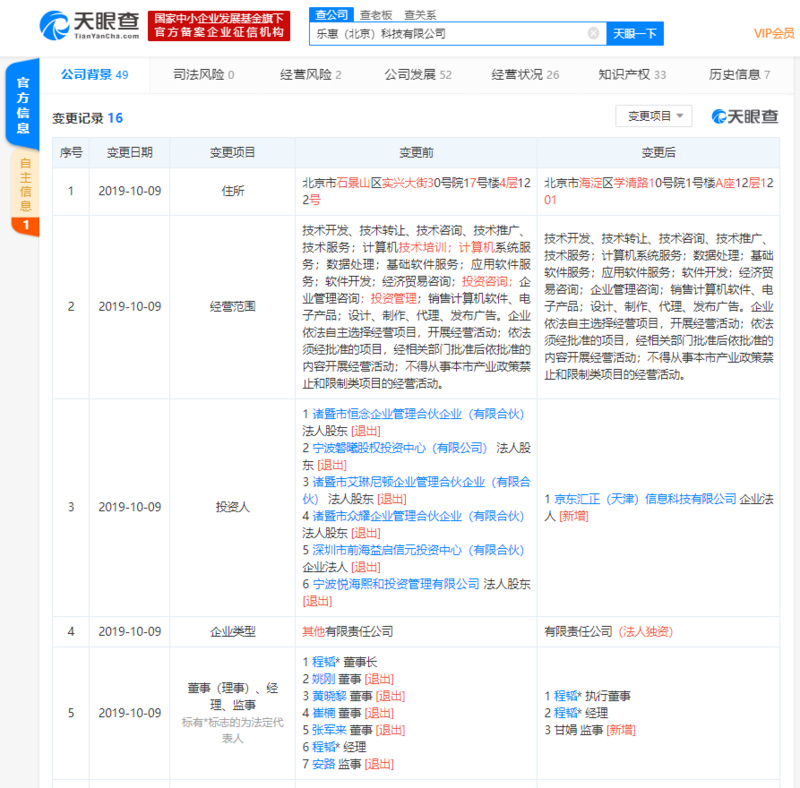Open the 经营状况 26 tab
This screenshot has height=788, width=800.
(x=527, y=73)
